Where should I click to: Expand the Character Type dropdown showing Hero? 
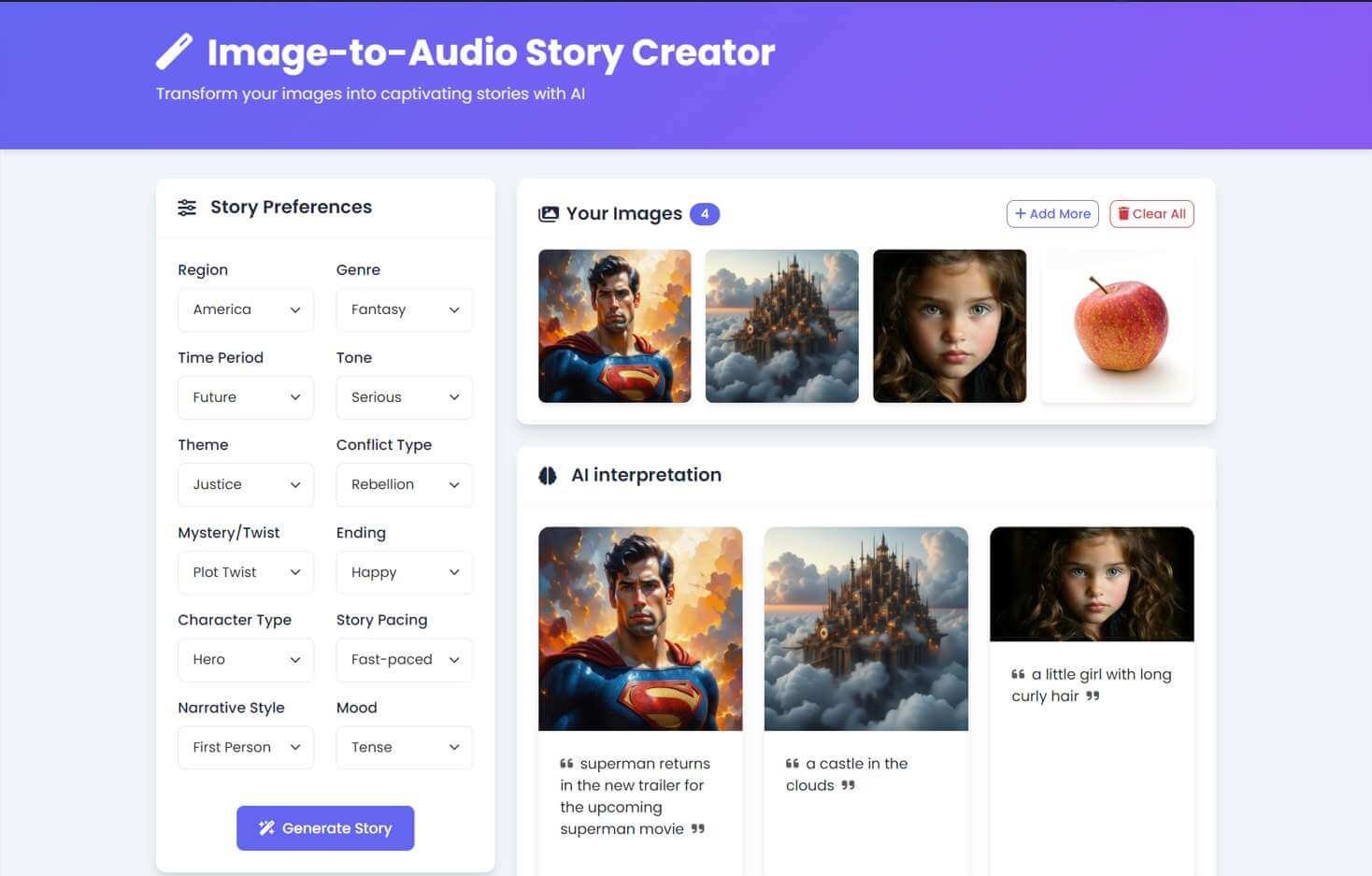(x=246, y=659)
